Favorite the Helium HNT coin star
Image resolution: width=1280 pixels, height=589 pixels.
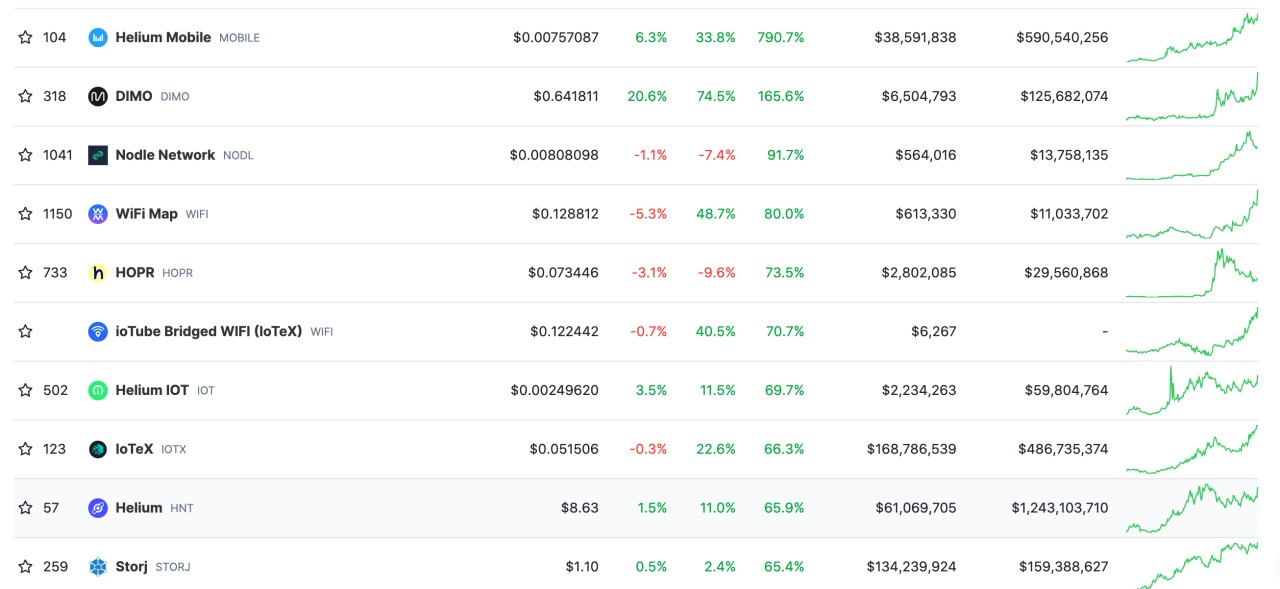[x=25, y=508]
